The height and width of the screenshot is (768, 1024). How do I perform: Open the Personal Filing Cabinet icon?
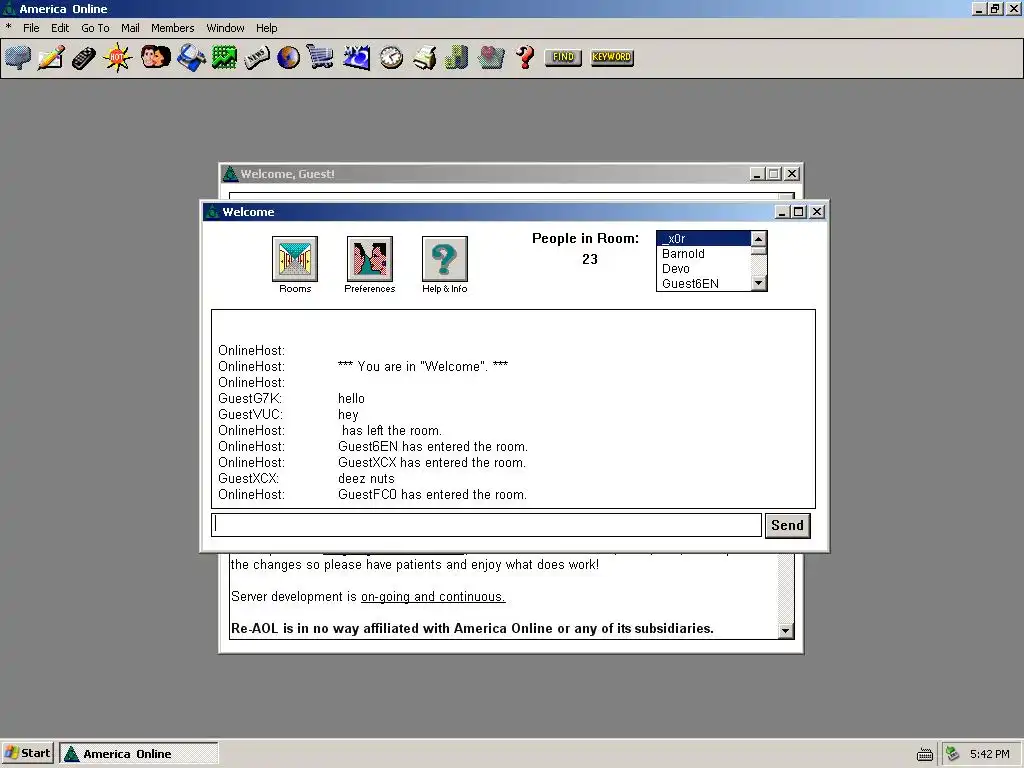coord(456,57)
